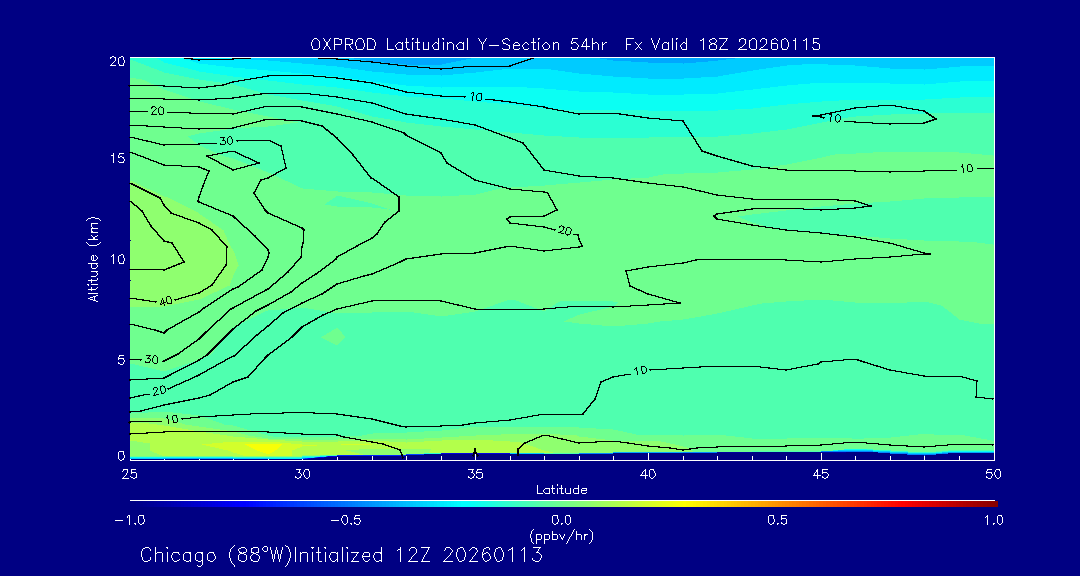Click the altitude tick label 20

pyautogui.click(x=117, y=61)
